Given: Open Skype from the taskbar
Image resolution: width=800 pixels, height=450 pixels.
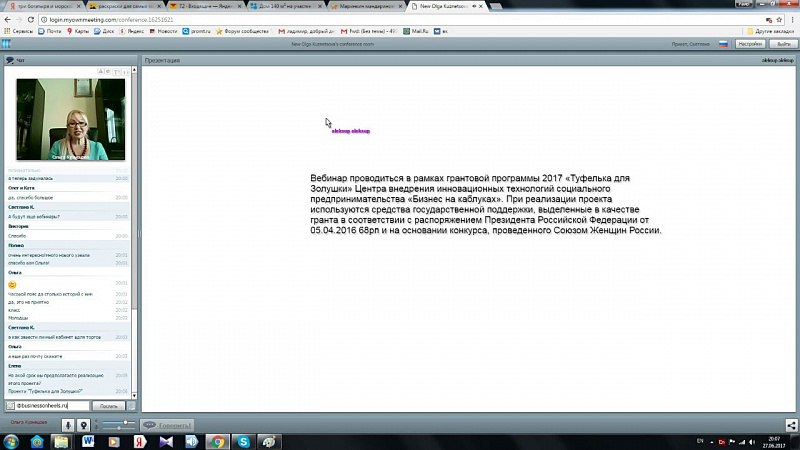Looking at the screenshot, I should 243,441.
